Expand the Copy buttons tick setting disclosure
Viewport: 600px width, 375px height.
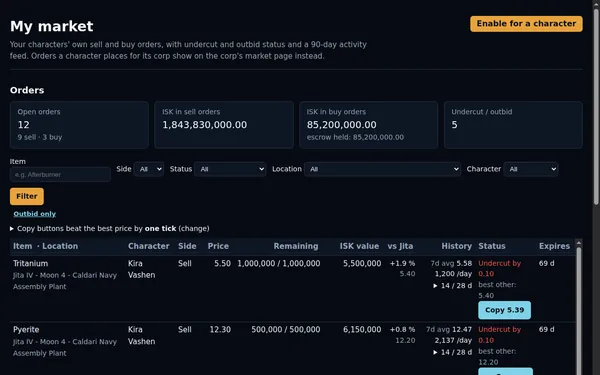pyautogui.click(x=109, y=228)
